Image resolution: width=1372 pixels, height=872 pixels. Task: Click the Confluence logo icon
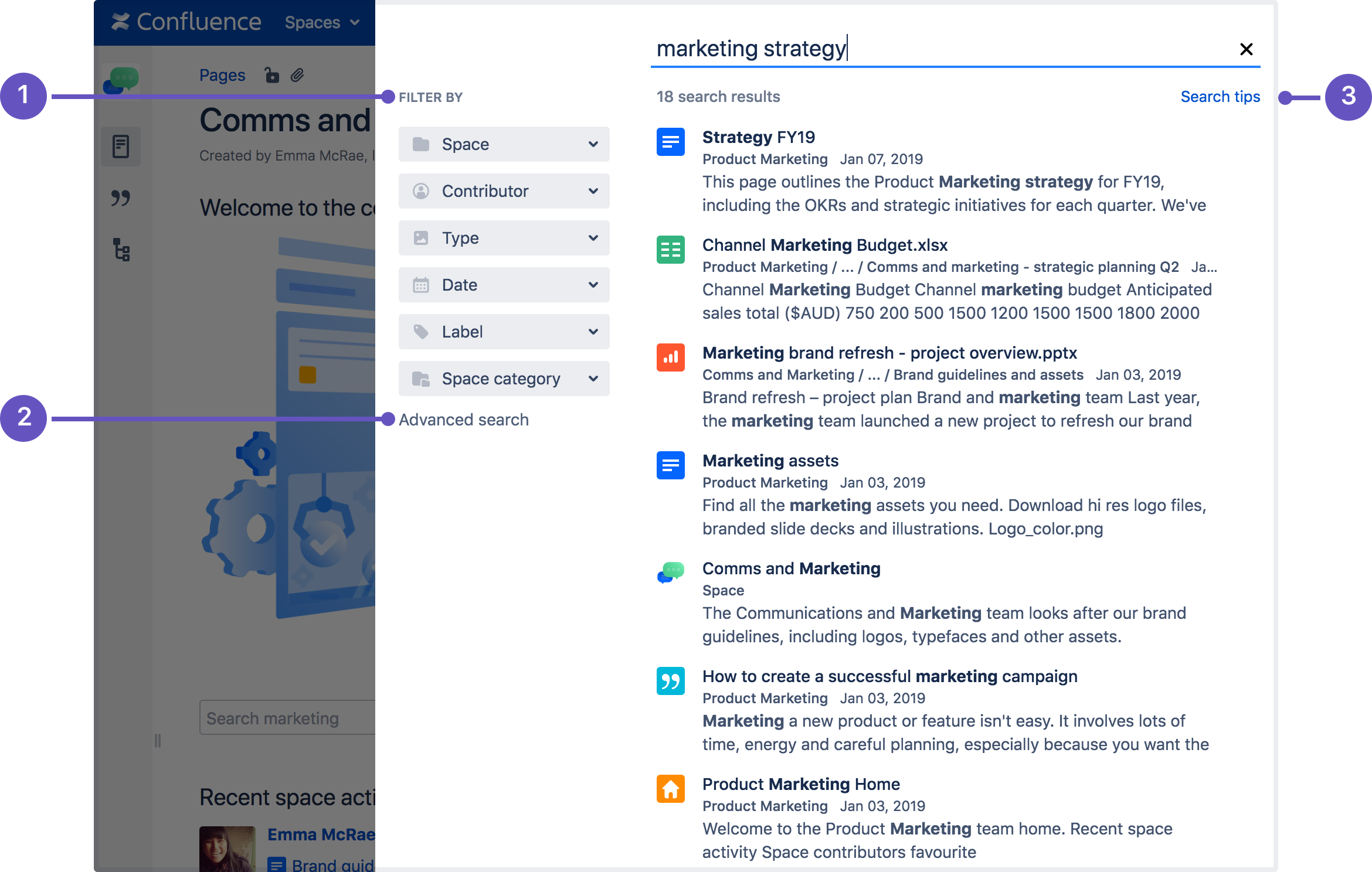pyautogui.click(x=121, y=22)
